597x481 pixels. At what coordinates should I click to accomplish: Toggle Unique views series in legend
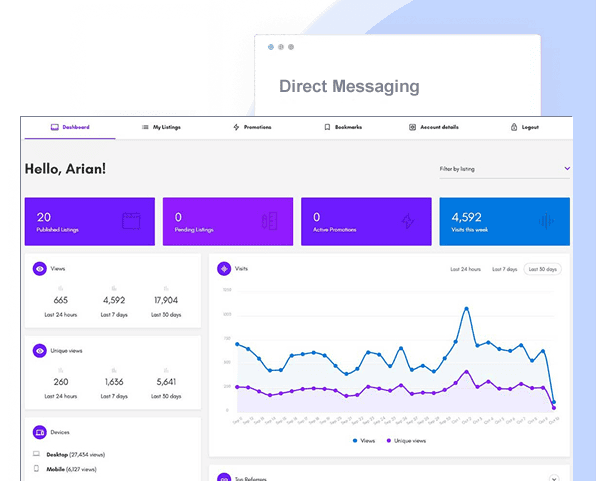406,441
